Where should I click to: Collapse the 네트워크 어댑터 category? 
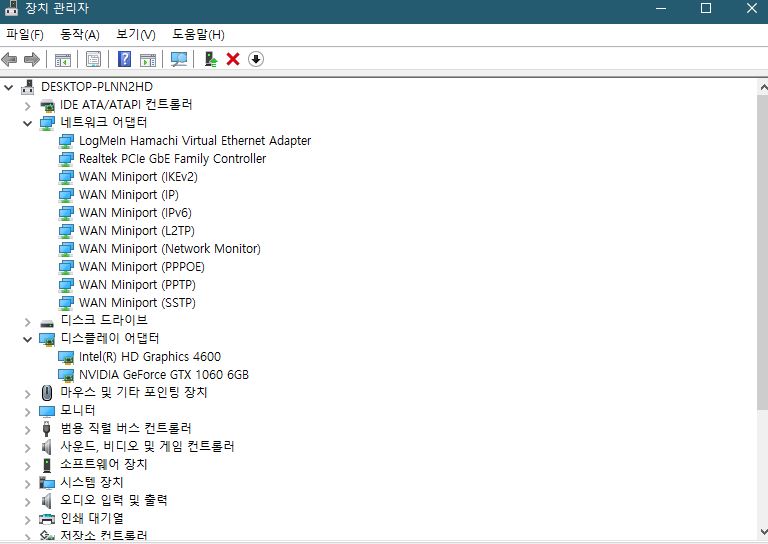click(x=28, y=123)
